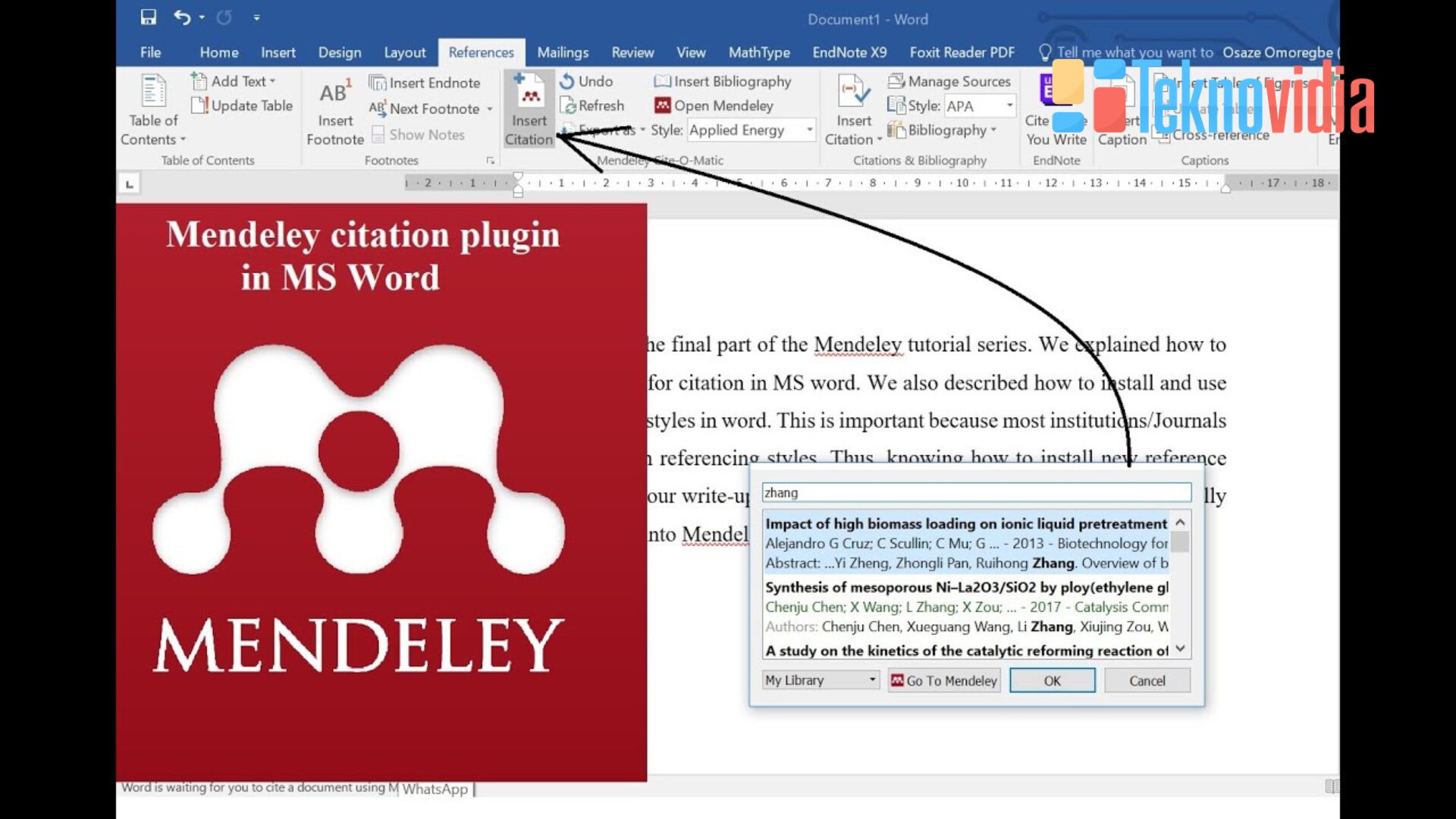The image size is (1456, 819).
Task: Expand the My Library dropdown
Action: pos(872,680)
